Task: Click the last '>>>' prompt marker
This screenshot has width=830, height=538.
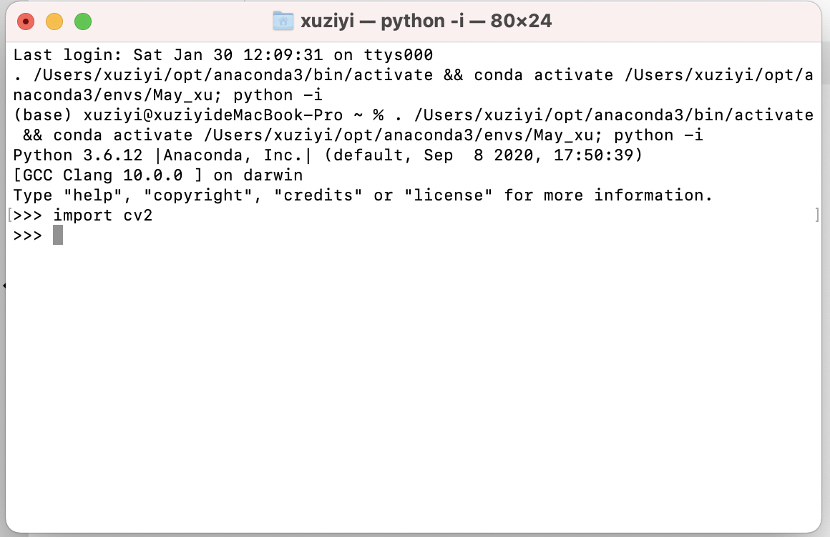Action: [28, 235]
